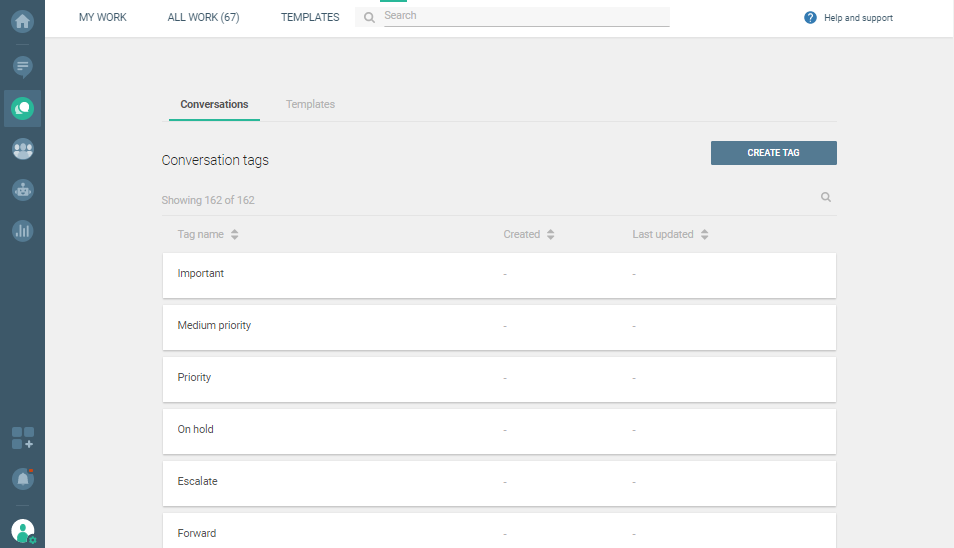
Task: Open the add apps grid icon
Action: [22, 438]
